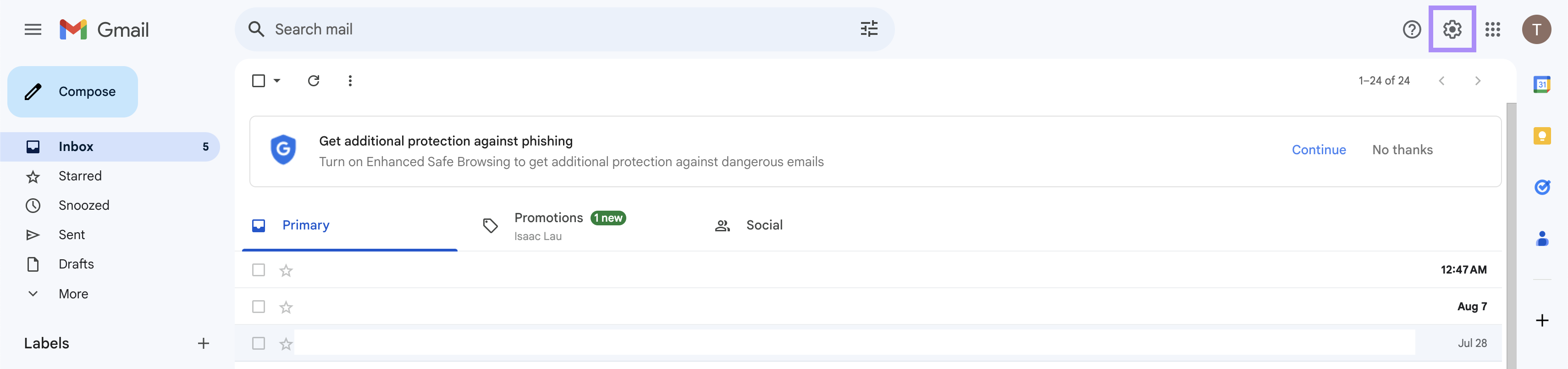Select the Aug 7 email checkbox

[x=259, y=306]
